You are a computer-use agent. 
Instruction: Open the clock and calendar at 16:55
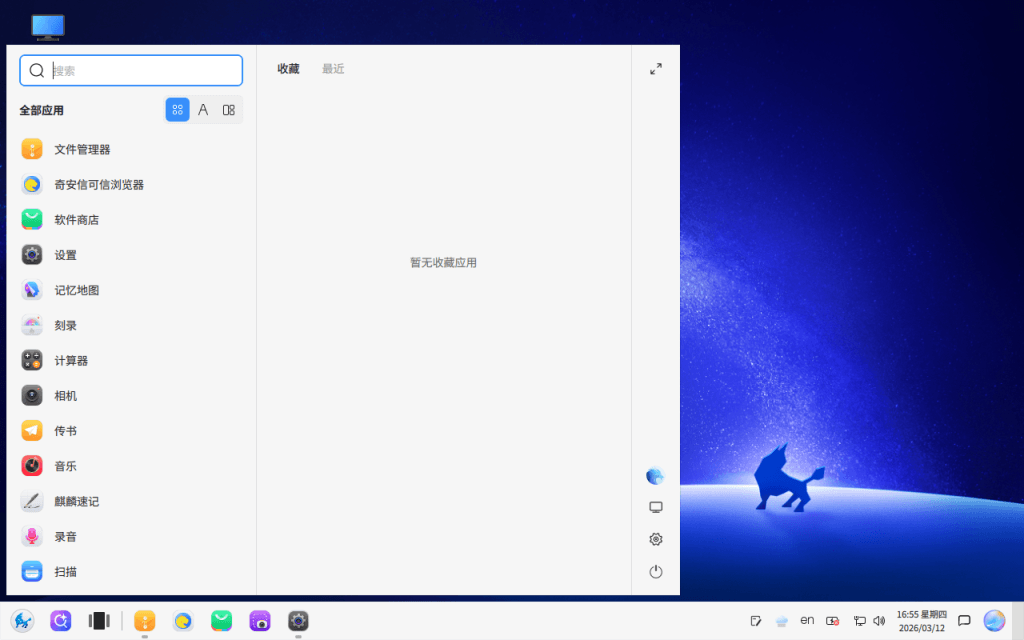[x=921, y=621]
